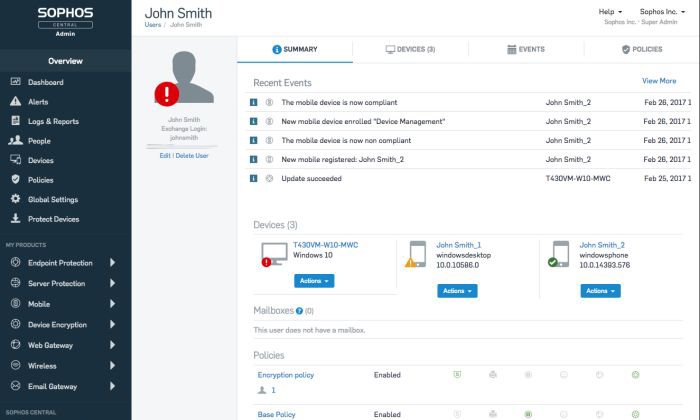Expand the Mobile menu arrow
700x420 pixels.
(112, 304)
